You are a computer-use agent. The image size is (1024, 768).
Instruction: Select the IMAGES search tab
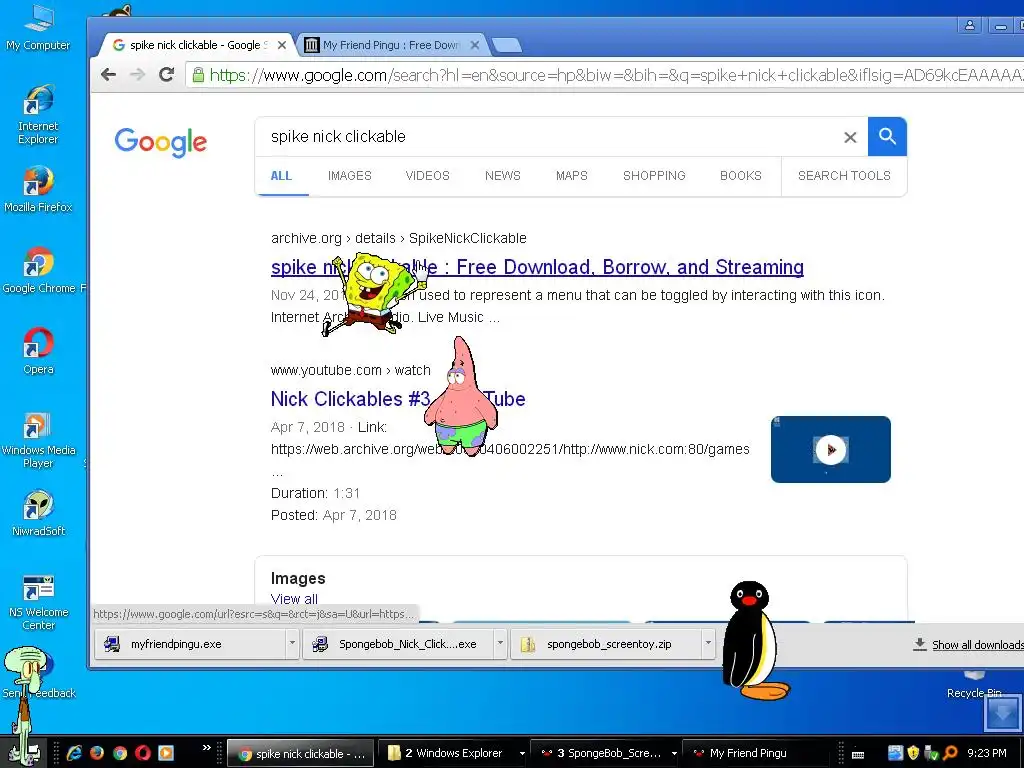349,176
